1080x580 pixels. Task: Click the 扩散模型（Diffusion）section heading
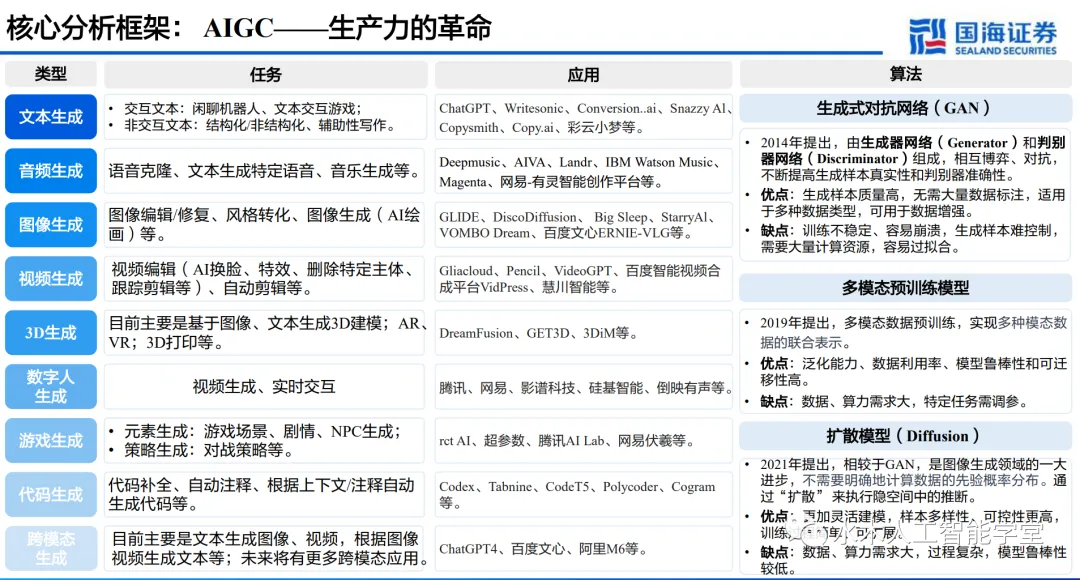point(905,436)
